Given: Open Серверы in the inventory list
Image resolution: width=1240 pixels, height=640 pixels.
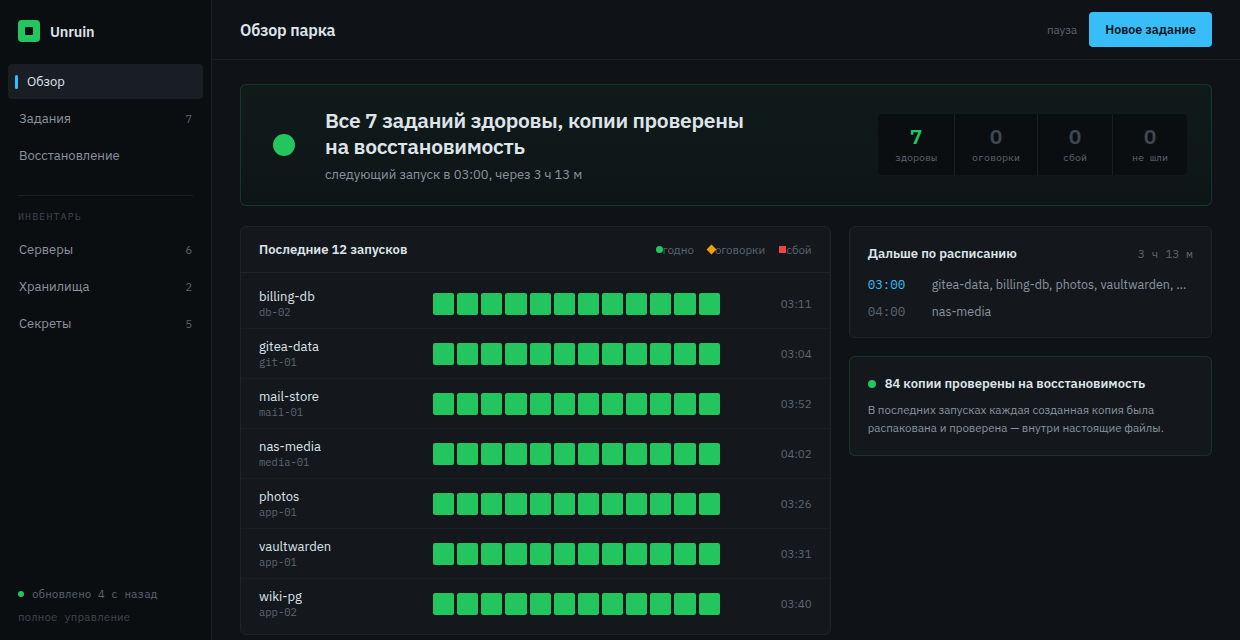Looking at the screenshot, I should tap(106, 250).
